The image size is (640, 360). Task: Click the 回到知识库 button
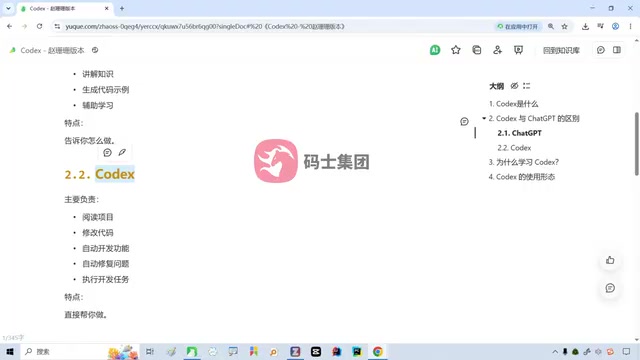(561, 50)
